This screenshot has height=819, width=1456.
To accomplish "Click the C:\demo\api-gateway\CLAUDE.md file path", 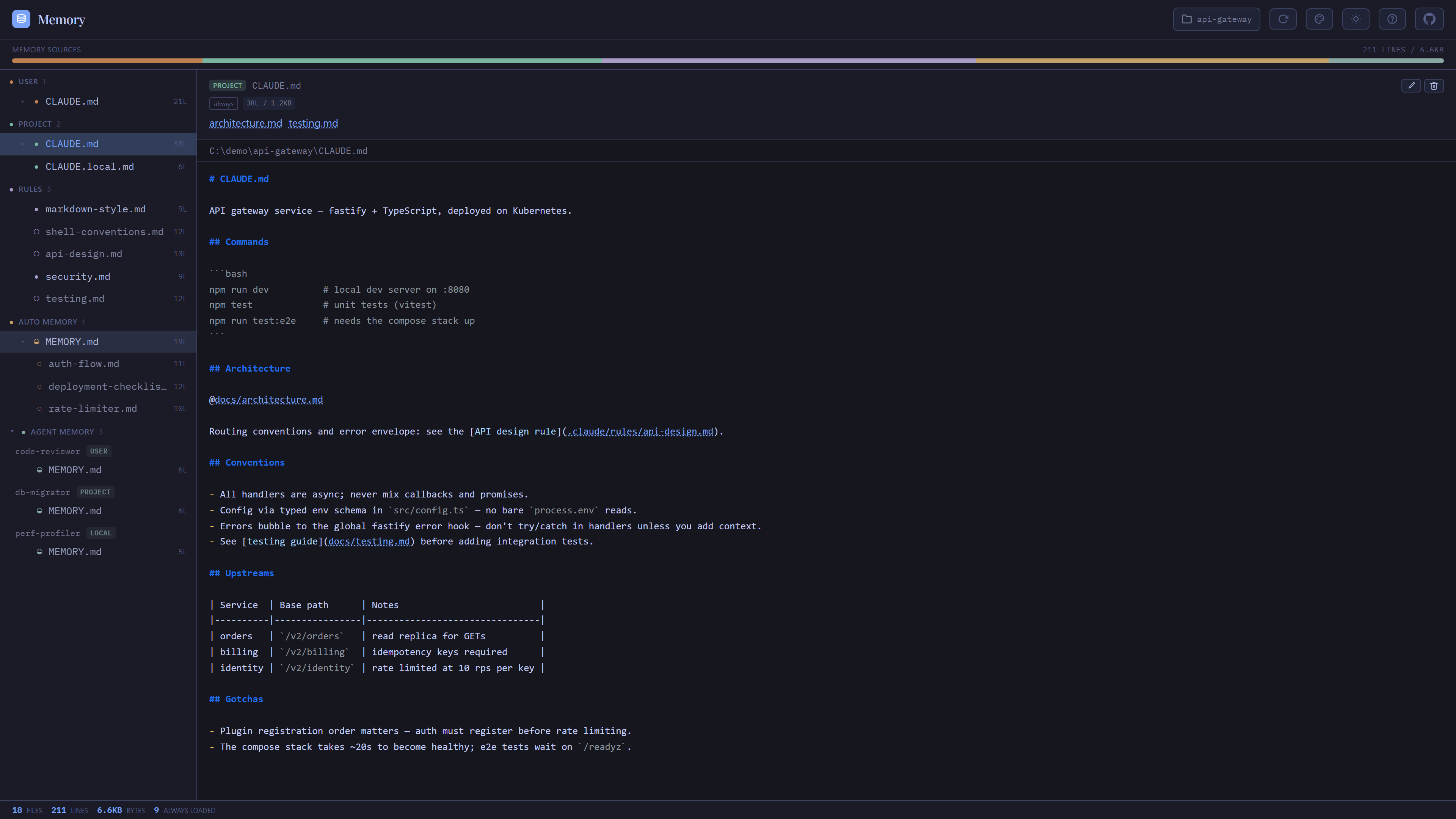I will point(288,151).
